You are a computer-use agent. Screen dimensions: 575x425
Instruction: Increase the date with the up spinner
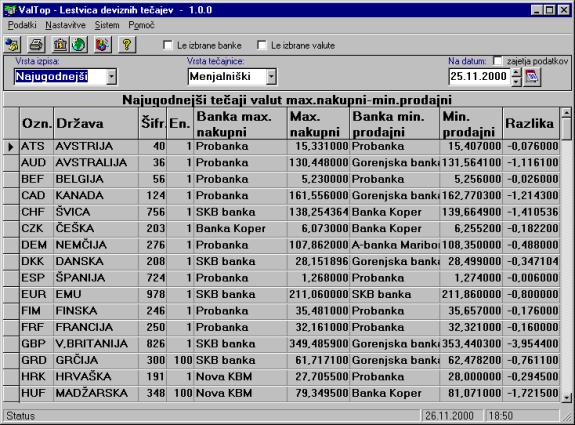(x=516, y=73)
